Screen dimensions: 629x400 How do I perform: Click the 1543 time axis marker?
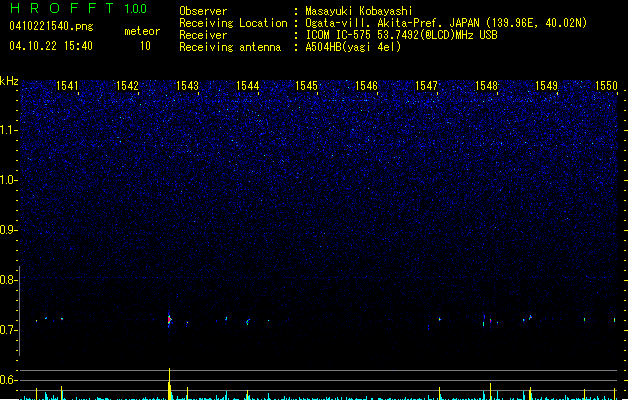(187, 86)
